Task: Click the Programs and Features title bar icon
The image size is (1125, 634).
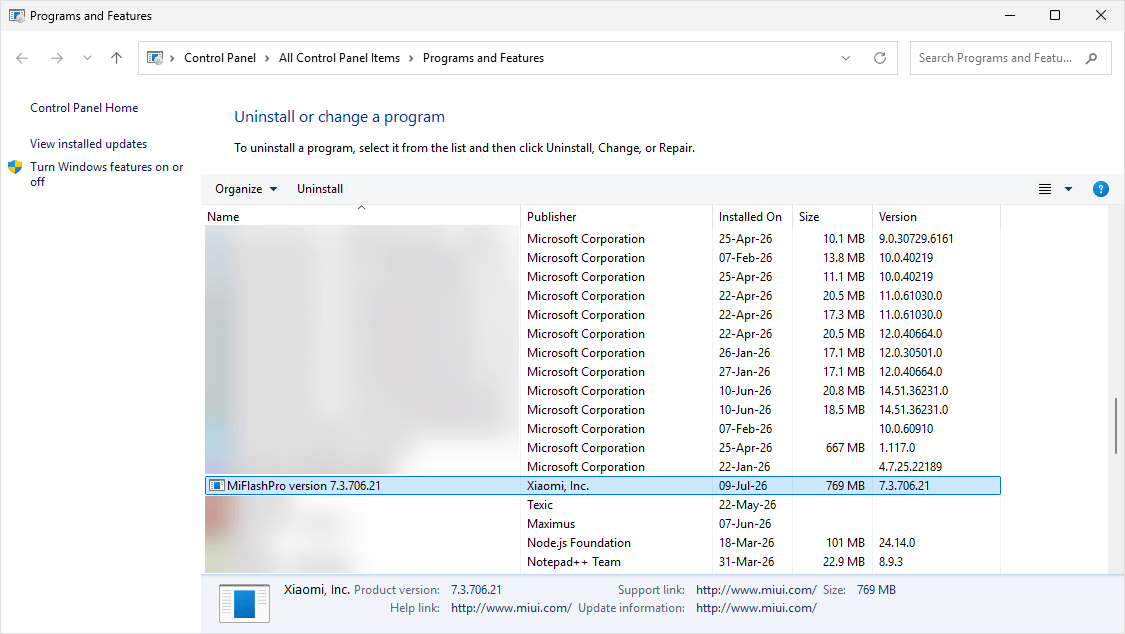Action: coord(17,15)
